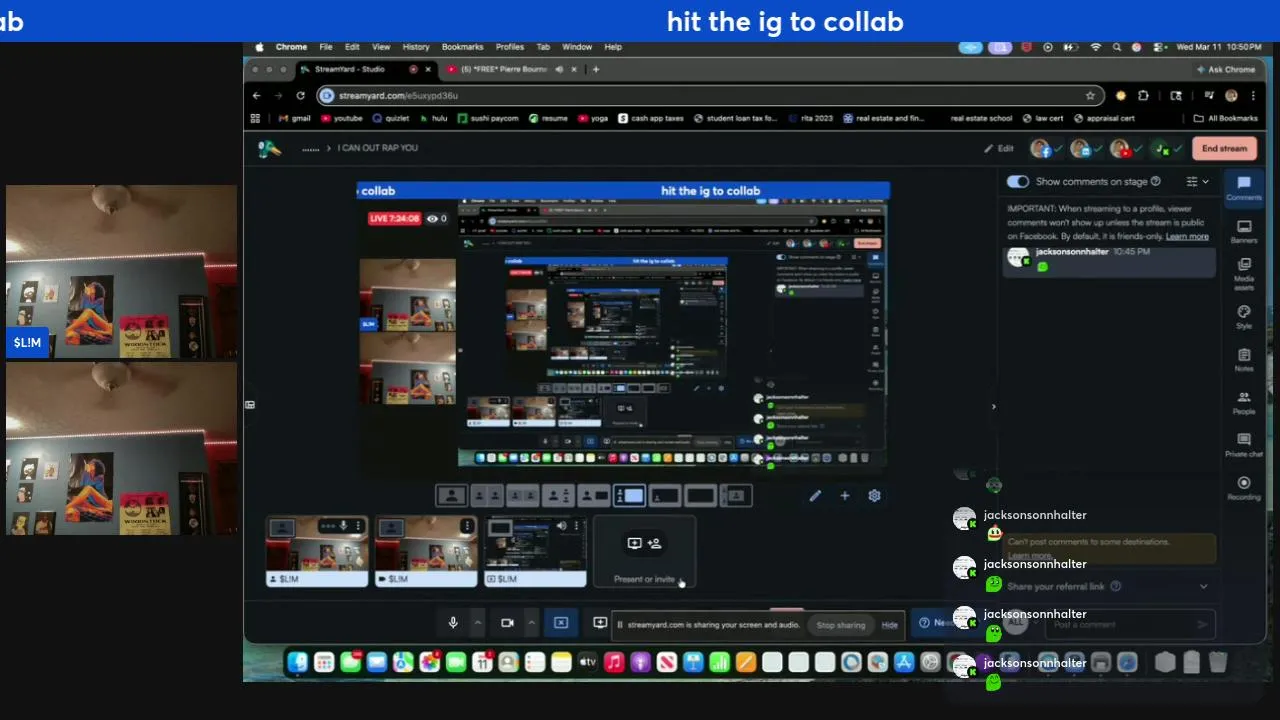Open Music app from the Dock

pyautogui.click(x=614, y=662)
